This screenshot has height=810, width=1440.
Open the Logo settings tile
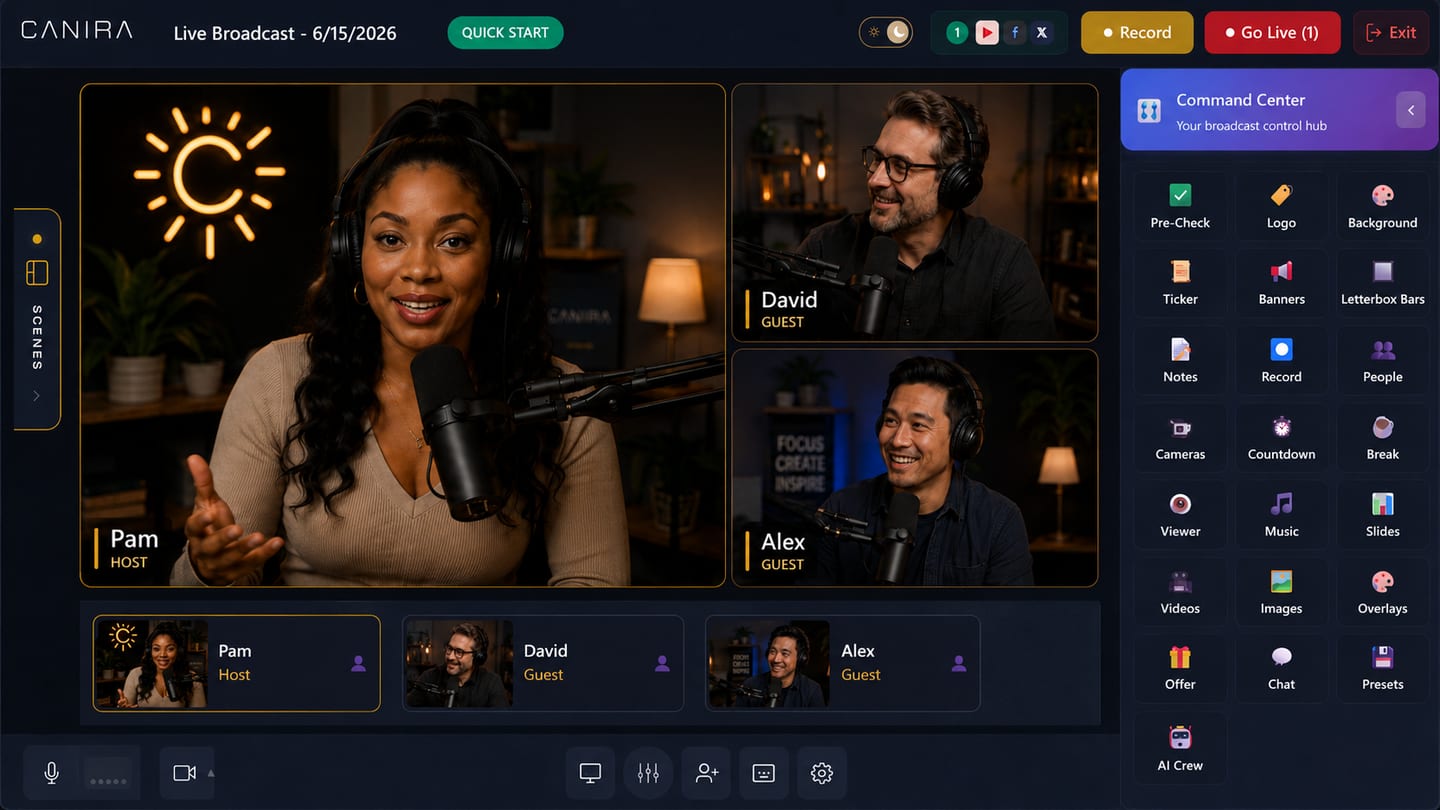1281,204
